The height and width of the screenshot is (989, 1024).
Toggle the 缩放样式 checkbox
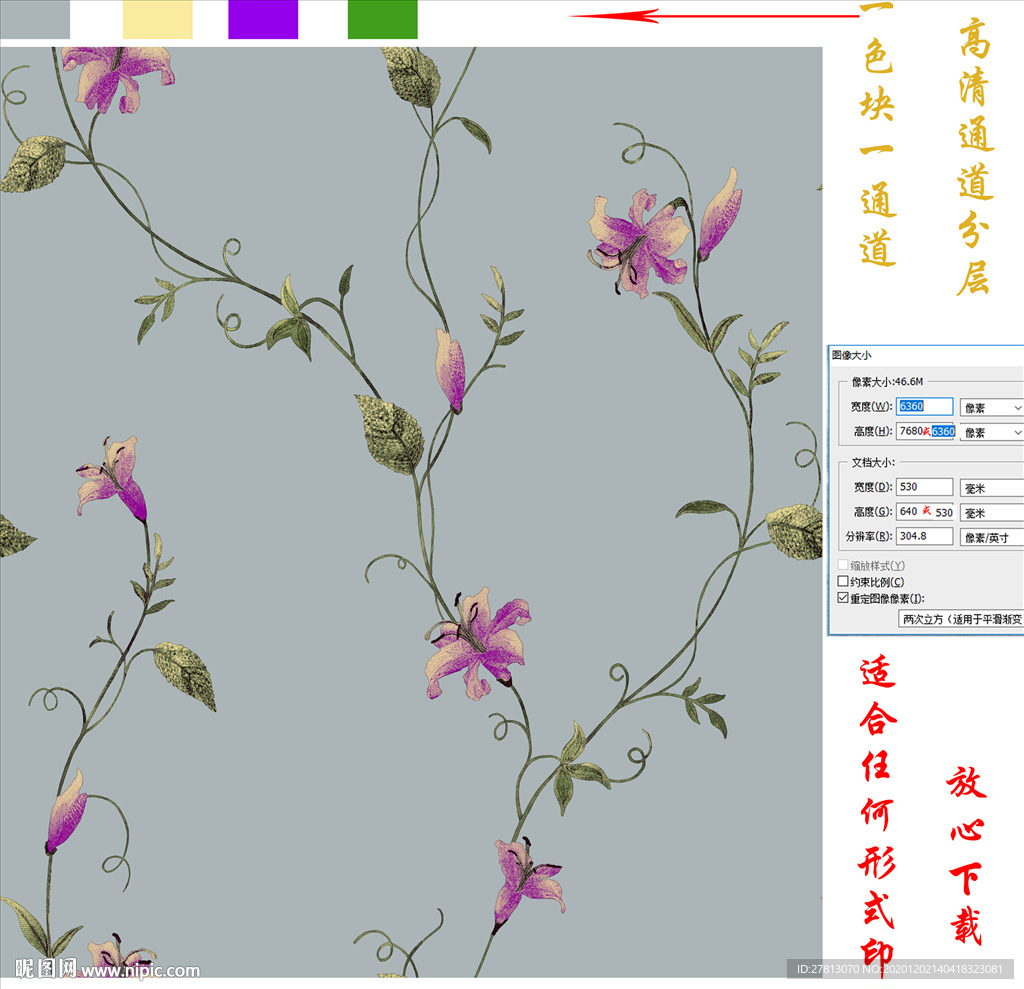click(x=842, y=566)
